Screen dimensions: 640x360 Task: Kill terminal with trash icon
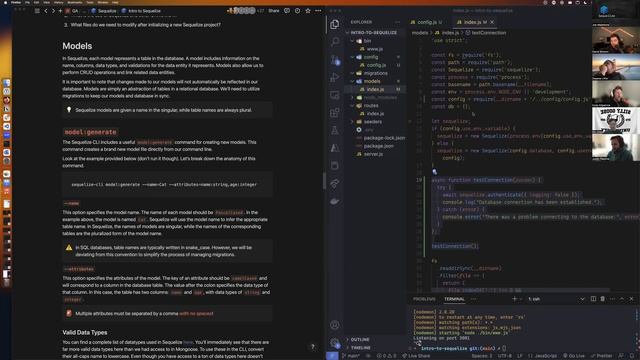(602, 299)
